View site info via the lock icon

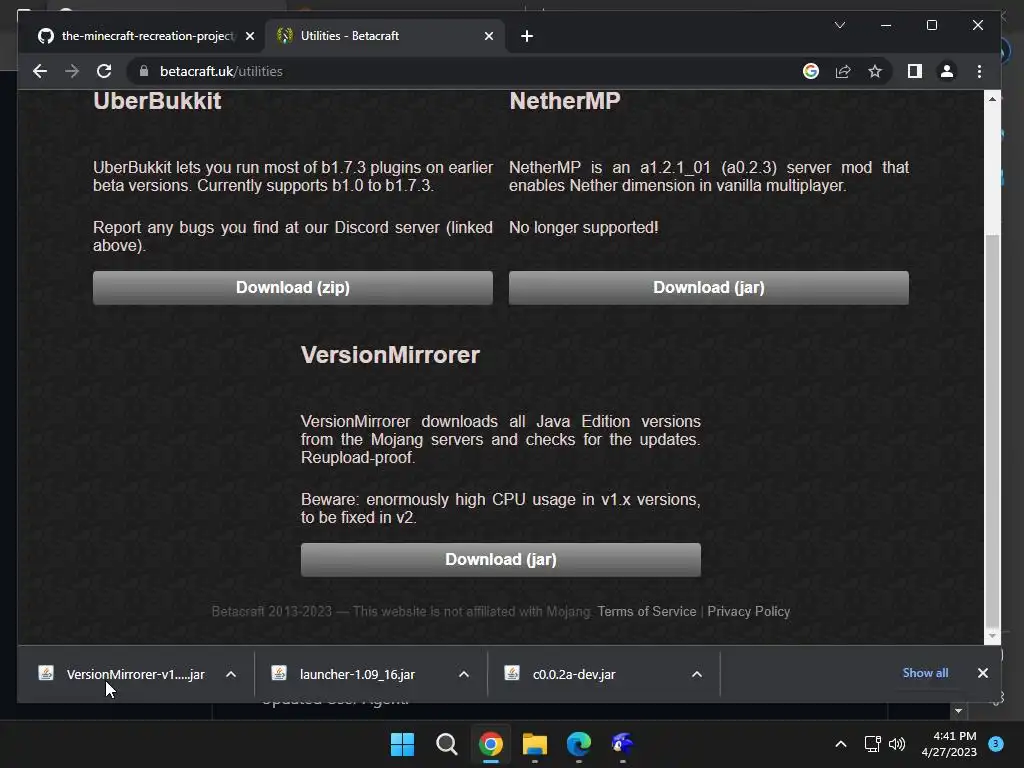144,71
